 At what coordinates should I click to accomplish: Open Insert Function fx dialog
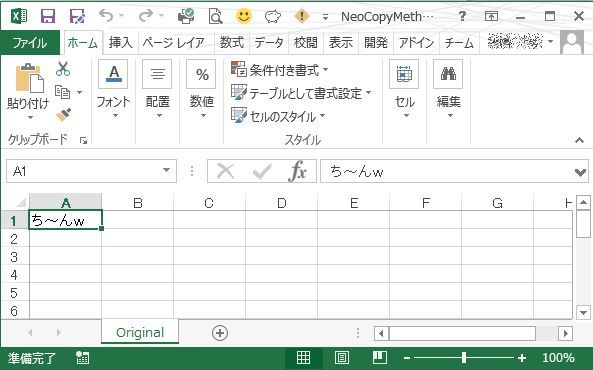(297, 171)
